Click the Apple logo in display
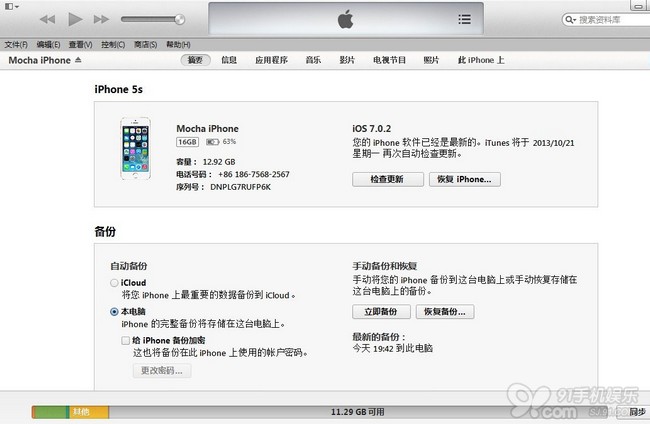 (x=345, y=19)
